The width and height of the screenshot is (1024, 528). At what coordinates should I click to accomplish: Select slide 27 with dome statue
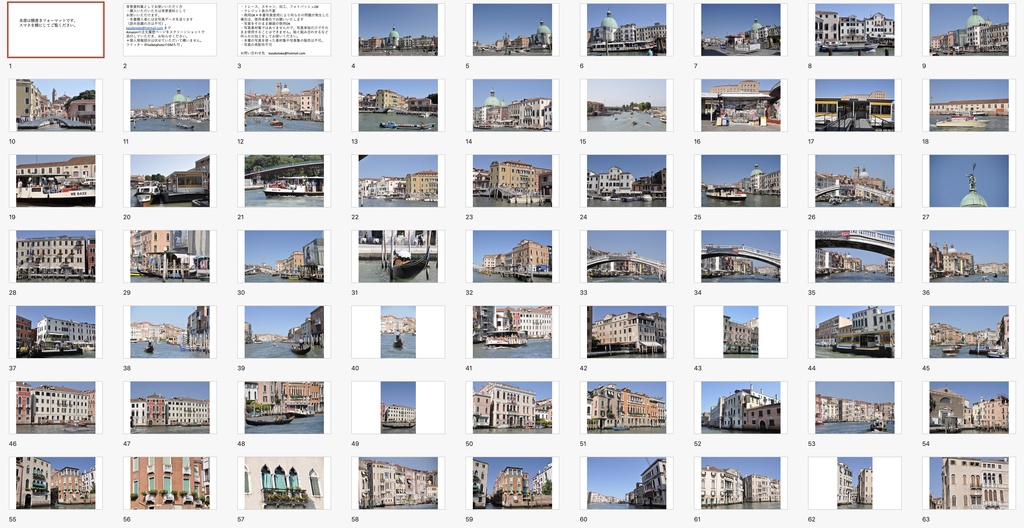pos(969,181)
